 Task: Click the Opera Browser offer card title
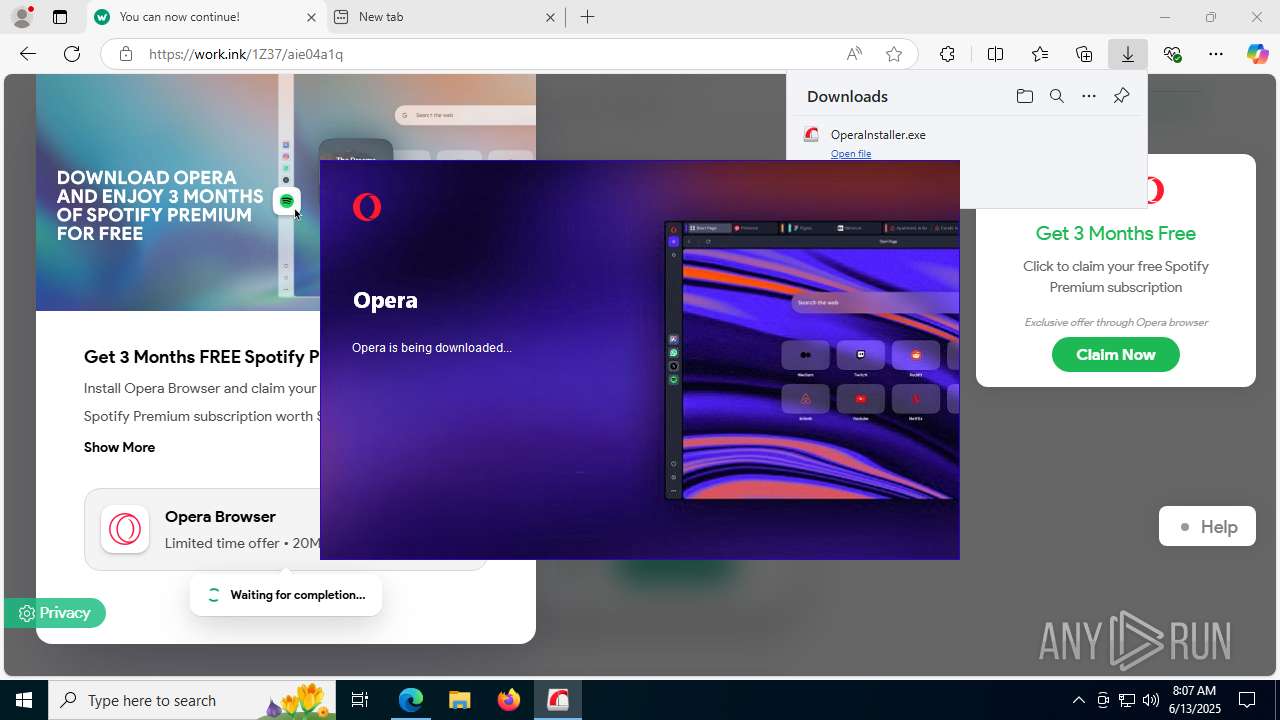[220, 517]
